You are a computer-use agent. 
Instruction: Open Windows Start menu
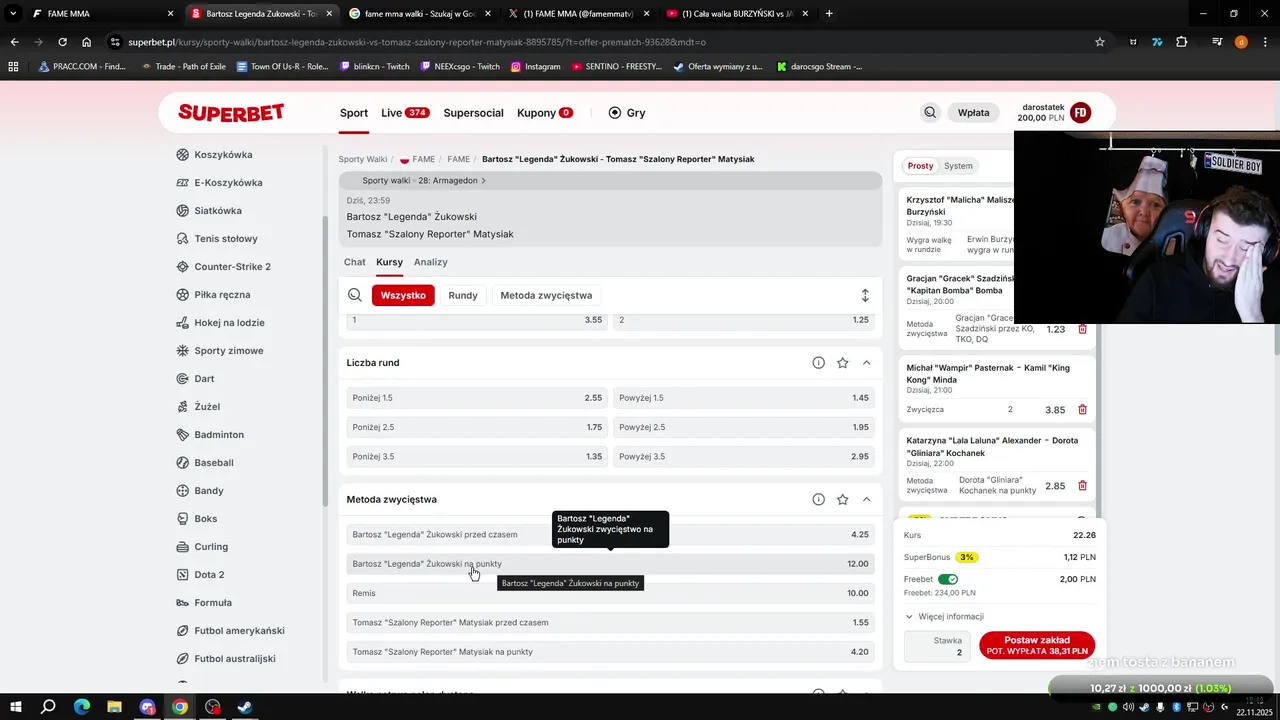[15, 707]
